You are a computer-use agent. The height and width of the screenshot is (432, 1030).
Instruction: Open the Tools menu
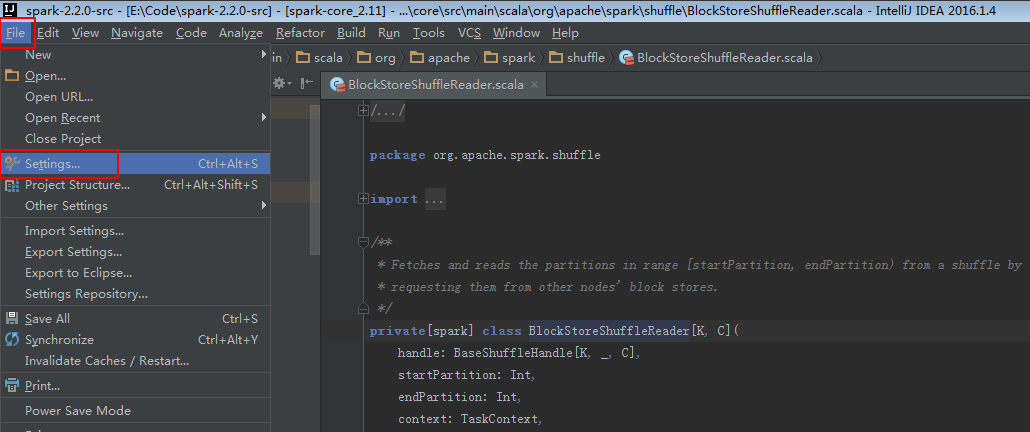428,33
